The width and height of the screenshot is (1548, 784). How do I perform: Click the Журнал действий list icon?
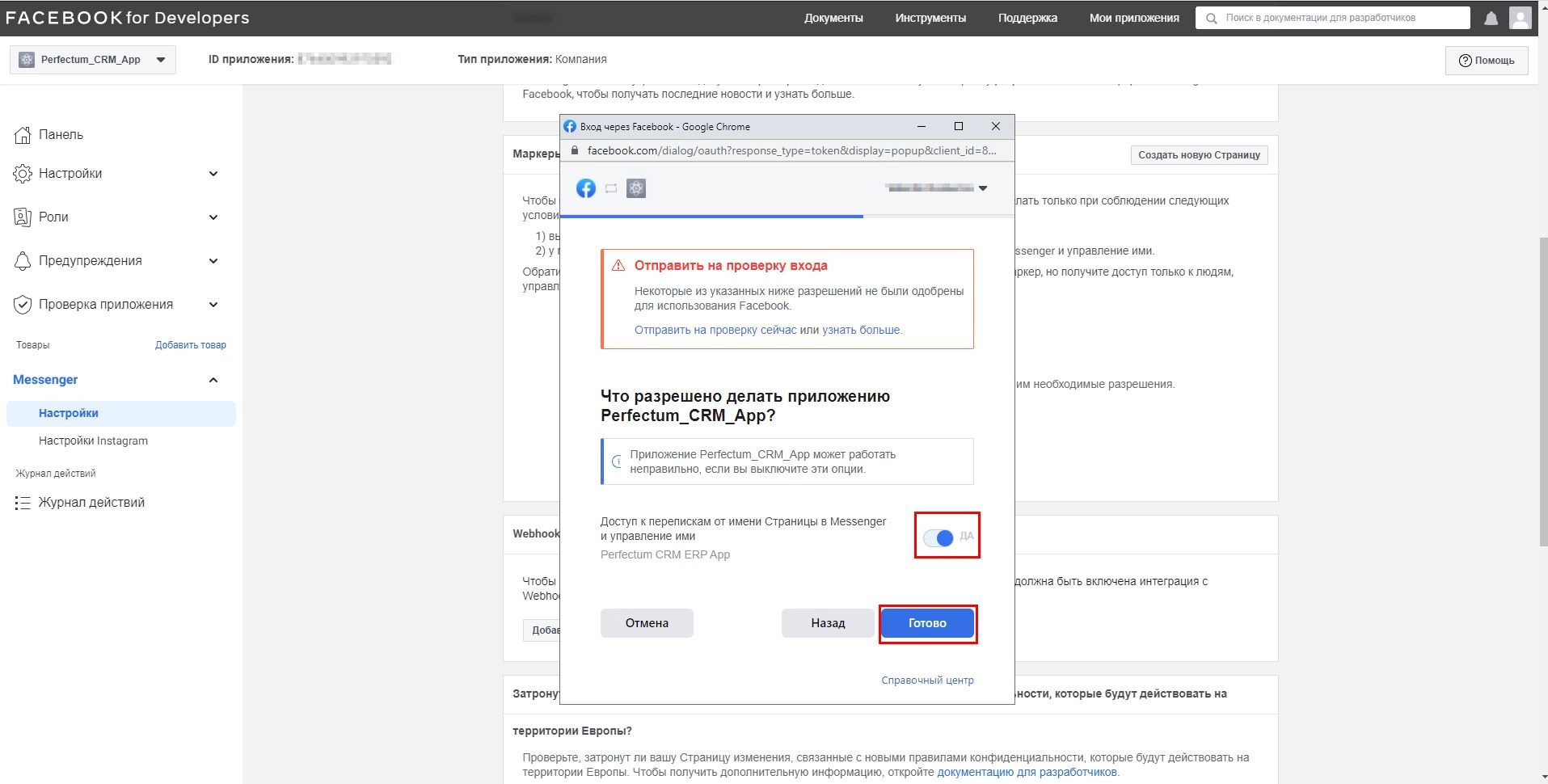pyautogui.click(x=23, y=503)
